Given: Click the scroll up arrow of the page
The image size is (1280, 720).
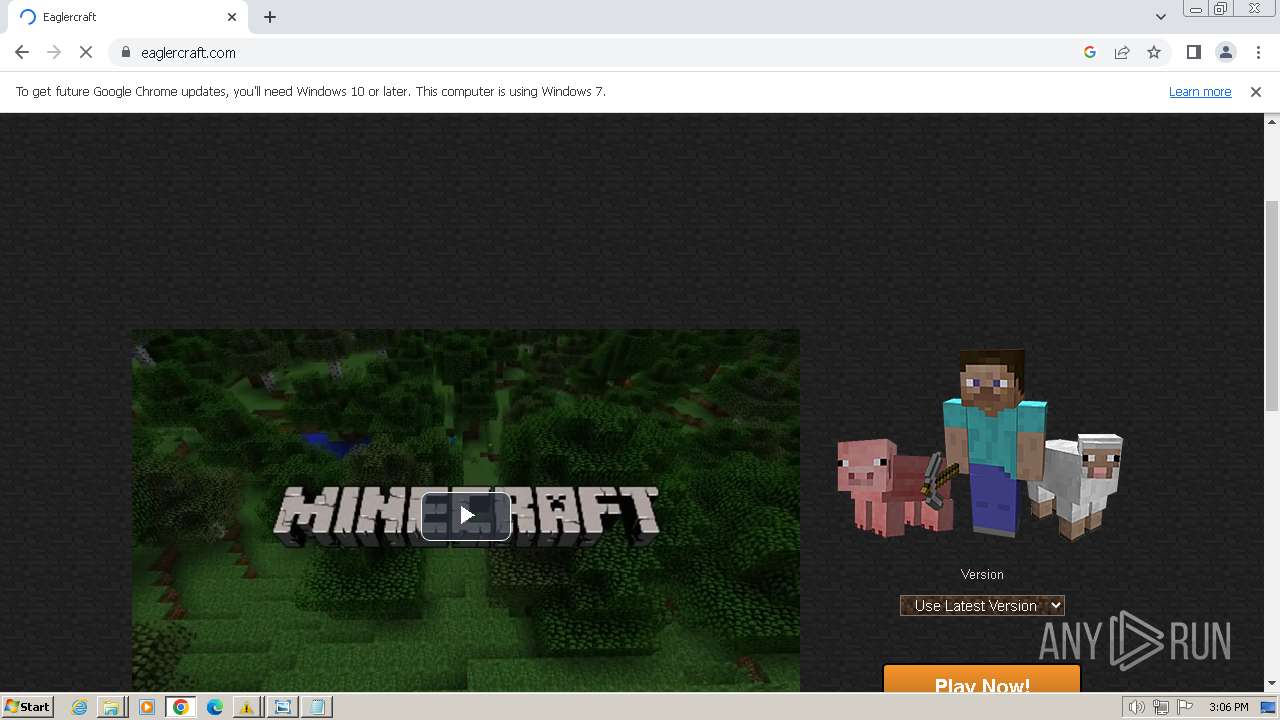Looking at the screenshot, I should [1272, 121].
